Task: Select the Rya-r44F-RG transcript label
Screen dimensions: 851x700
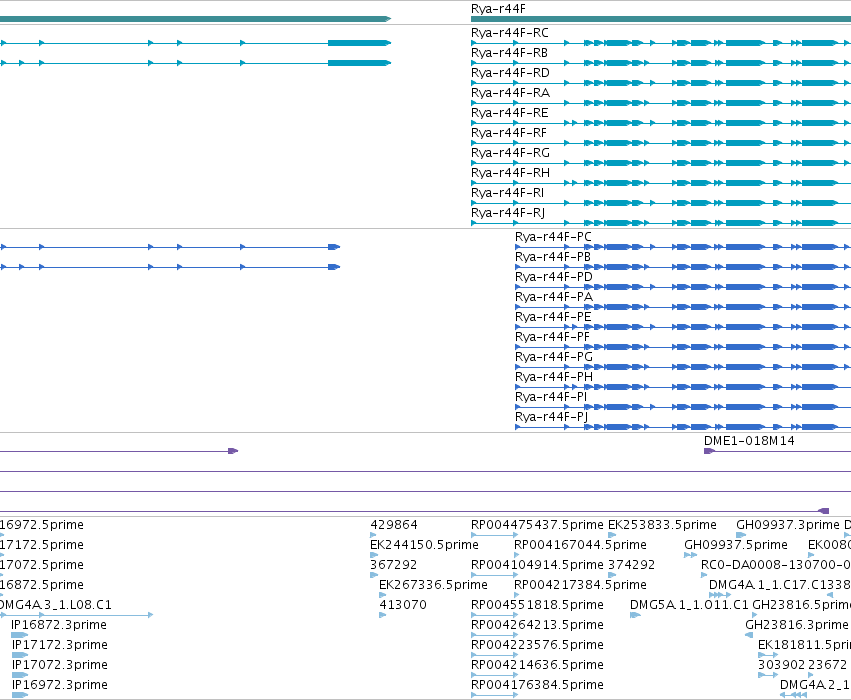Action: [510, 154]
